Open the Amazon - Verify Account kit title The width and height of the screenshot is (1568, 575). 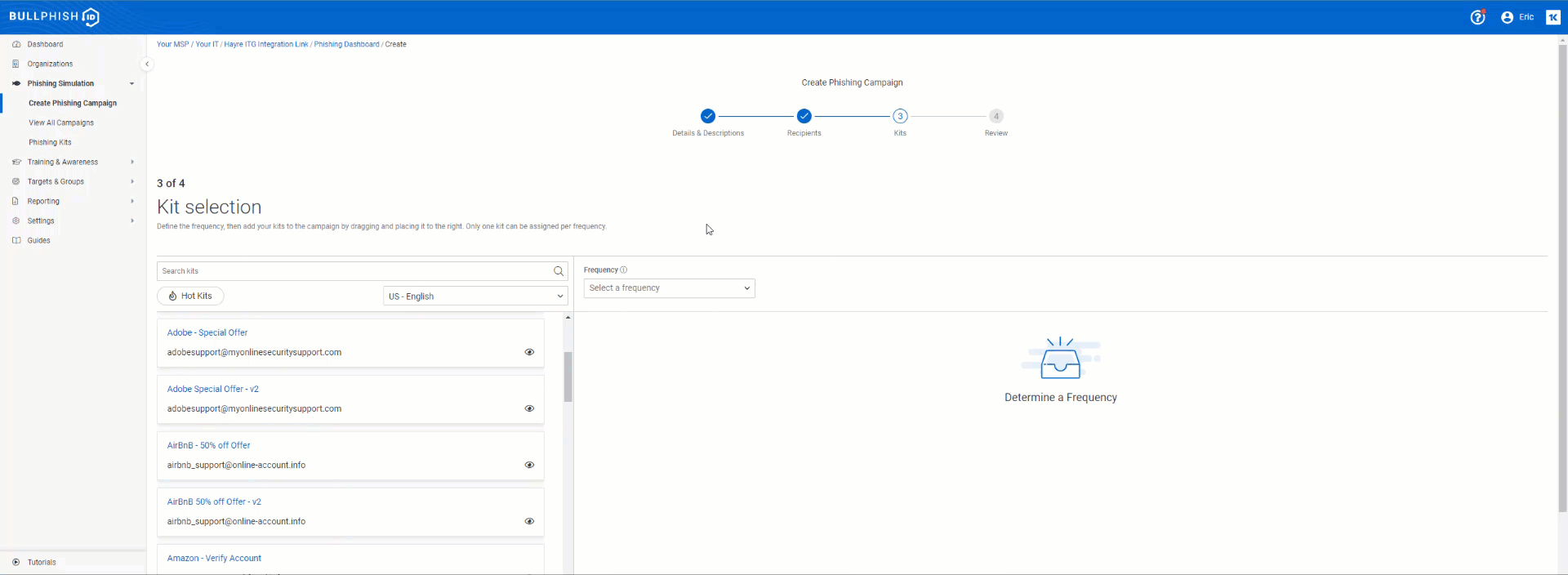click(x=214, y=558)
